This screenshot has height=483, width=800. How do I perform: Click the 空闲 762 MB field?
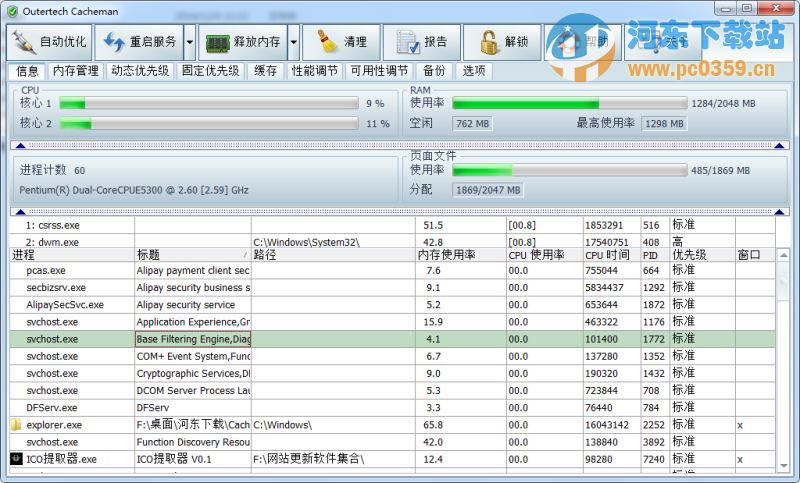[x=472, y=123]
